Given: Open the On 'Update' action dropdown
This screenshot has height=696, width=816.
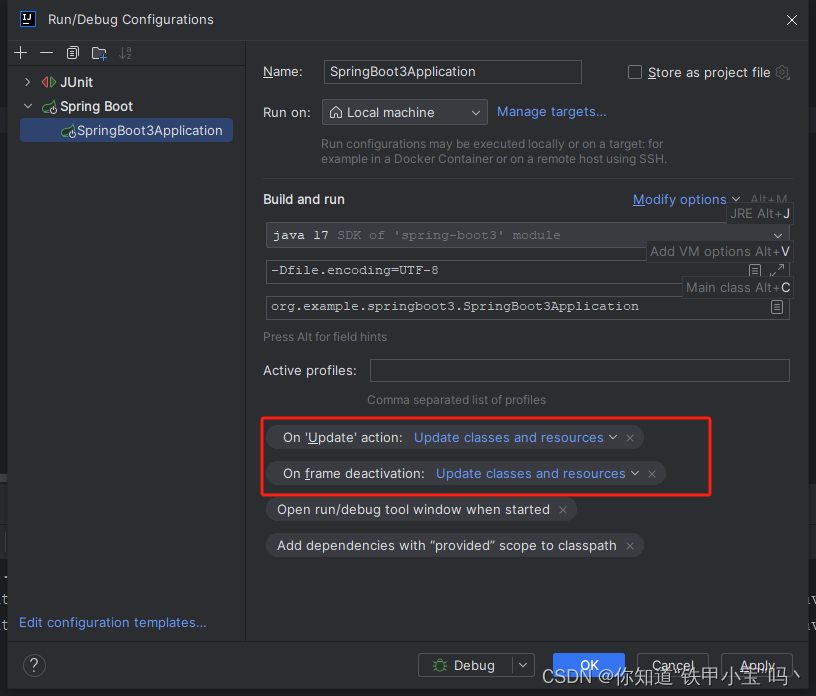Looking at the screenshot, I should pos(515,437).
